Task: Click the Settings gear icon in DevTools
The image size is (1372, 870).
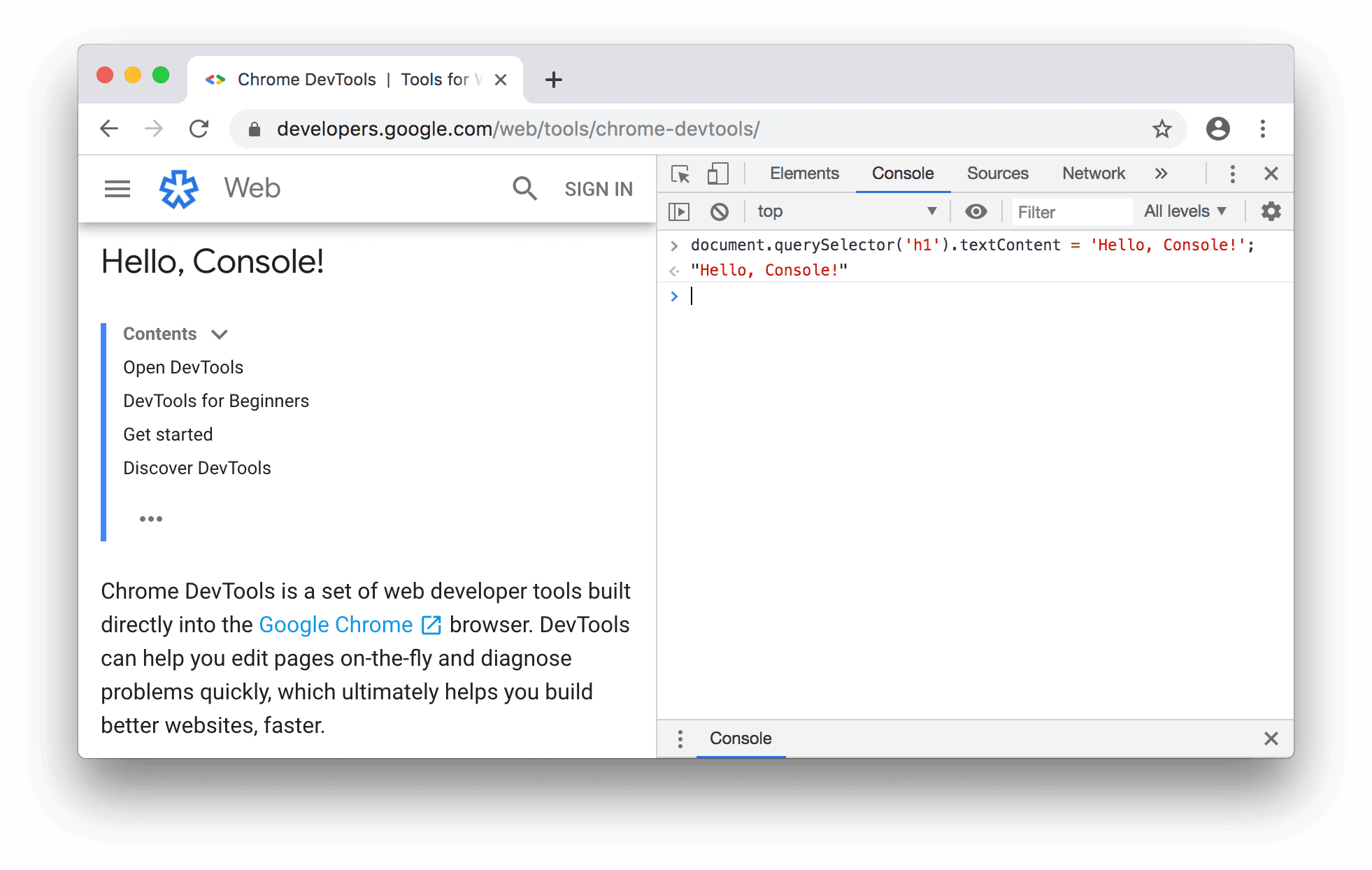Action: (x=1270, y=211)
